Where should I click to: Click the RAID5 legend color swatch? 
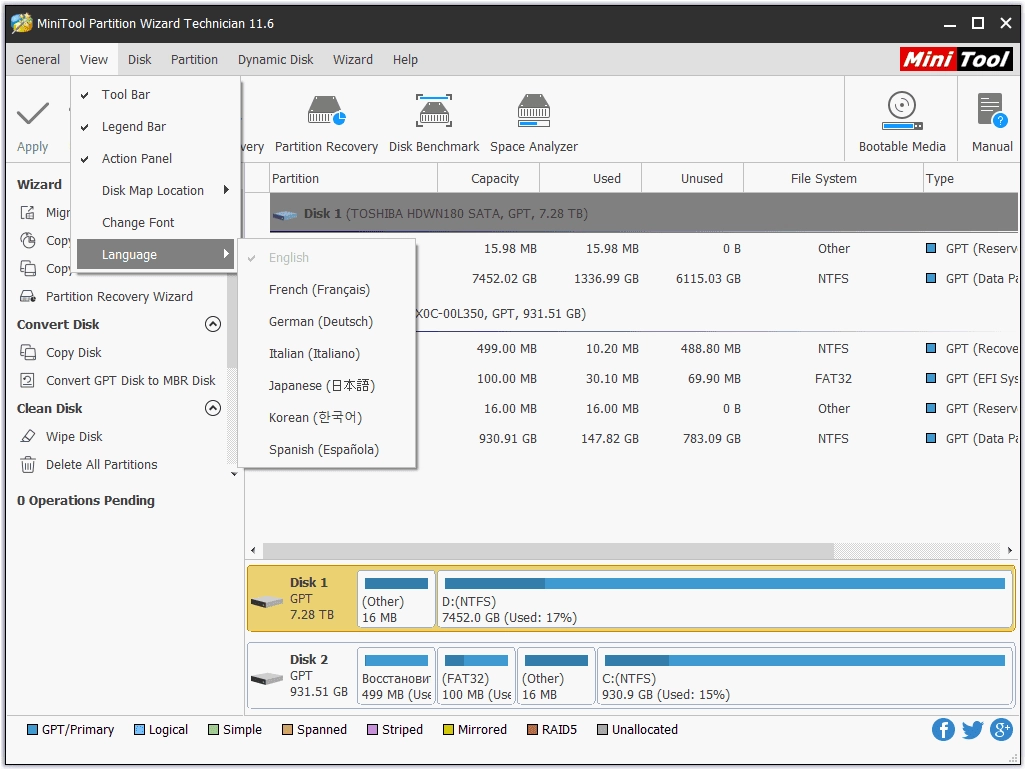[x=532, y=730]
